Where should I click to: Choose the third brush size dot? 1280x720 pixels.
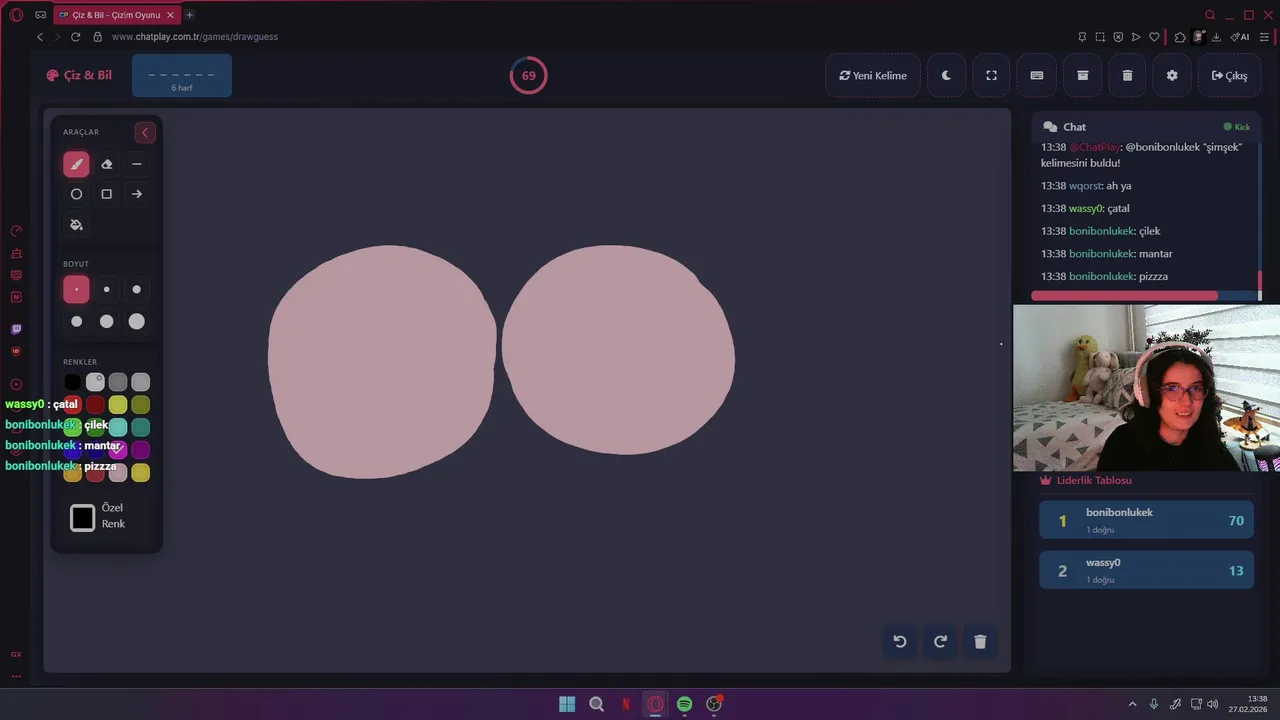pyautogui.click(x=137, y=290)
